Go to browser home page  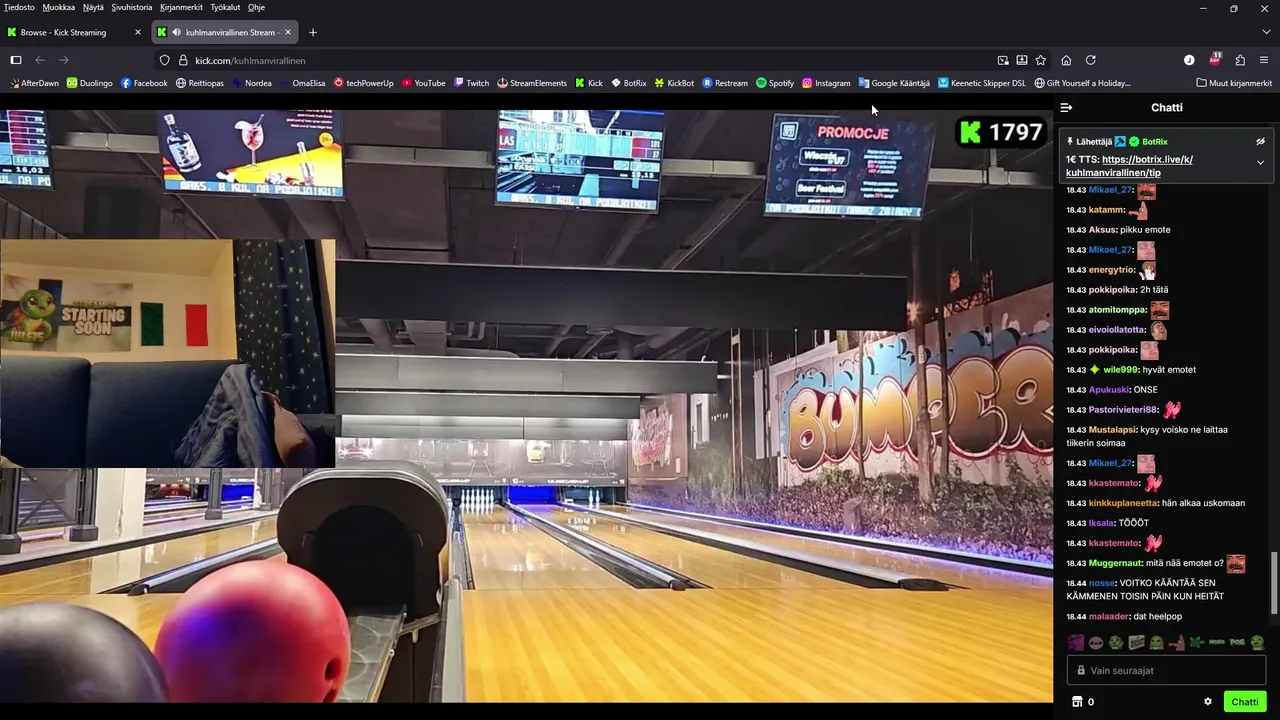pyautogui.click(x=1066, y=60)
